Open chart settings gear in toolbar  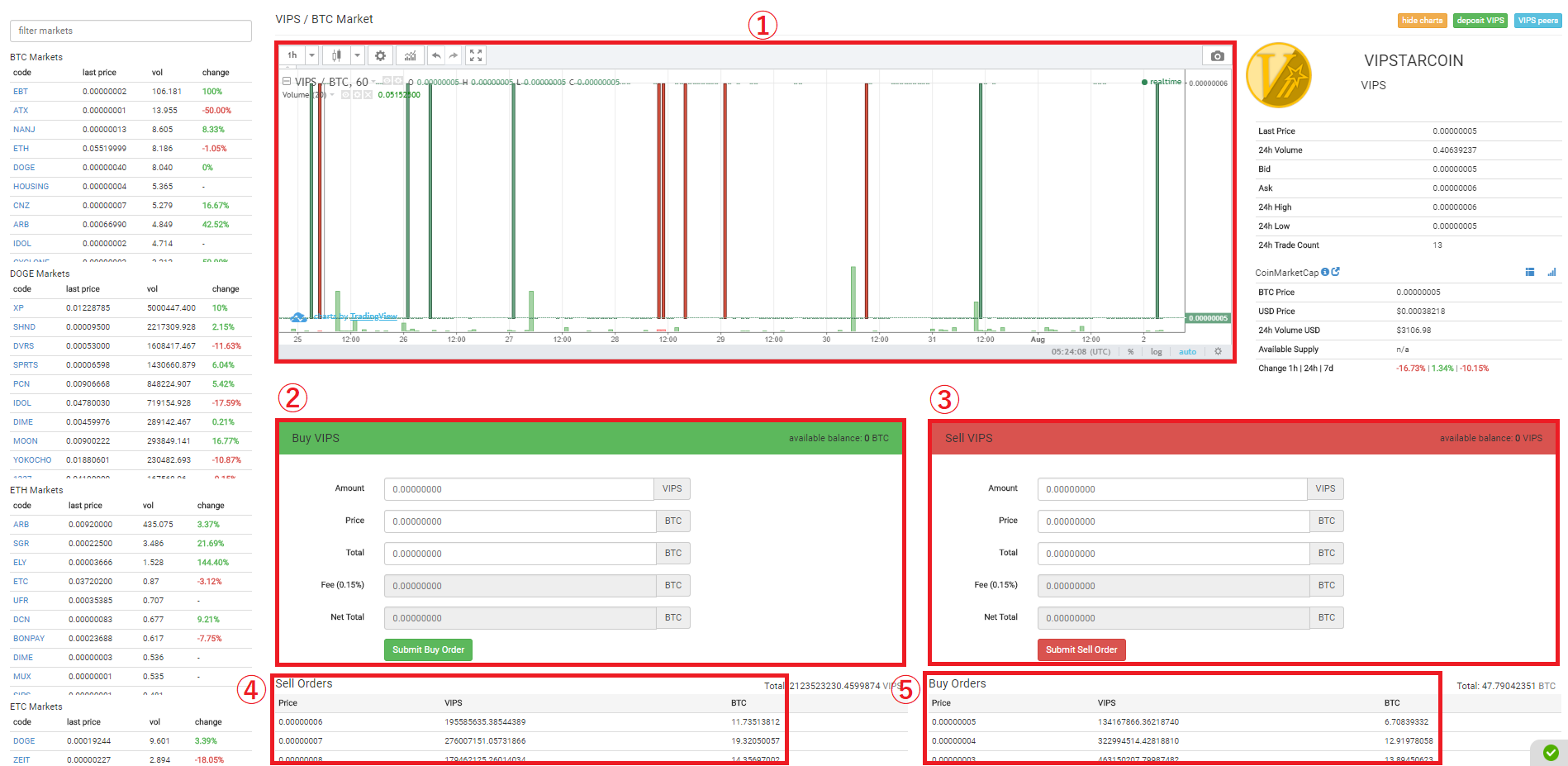(x=380, y=55)
